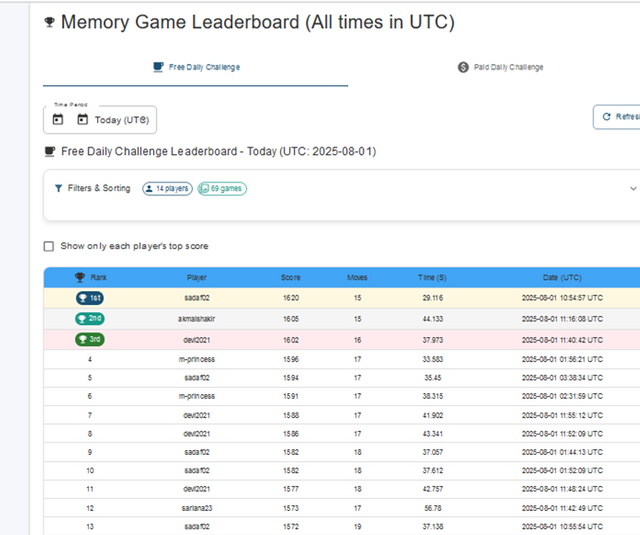Click score 1572 in rank 13 row

291,527
